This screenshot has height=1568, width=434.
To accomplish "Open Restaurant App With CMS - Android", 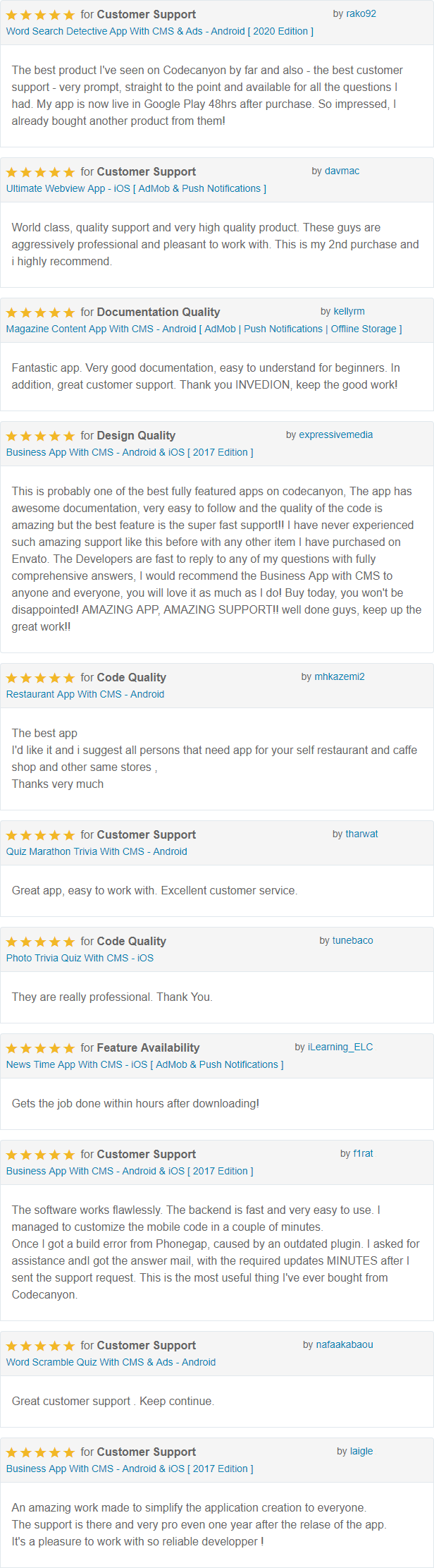I will pos(85,694).
